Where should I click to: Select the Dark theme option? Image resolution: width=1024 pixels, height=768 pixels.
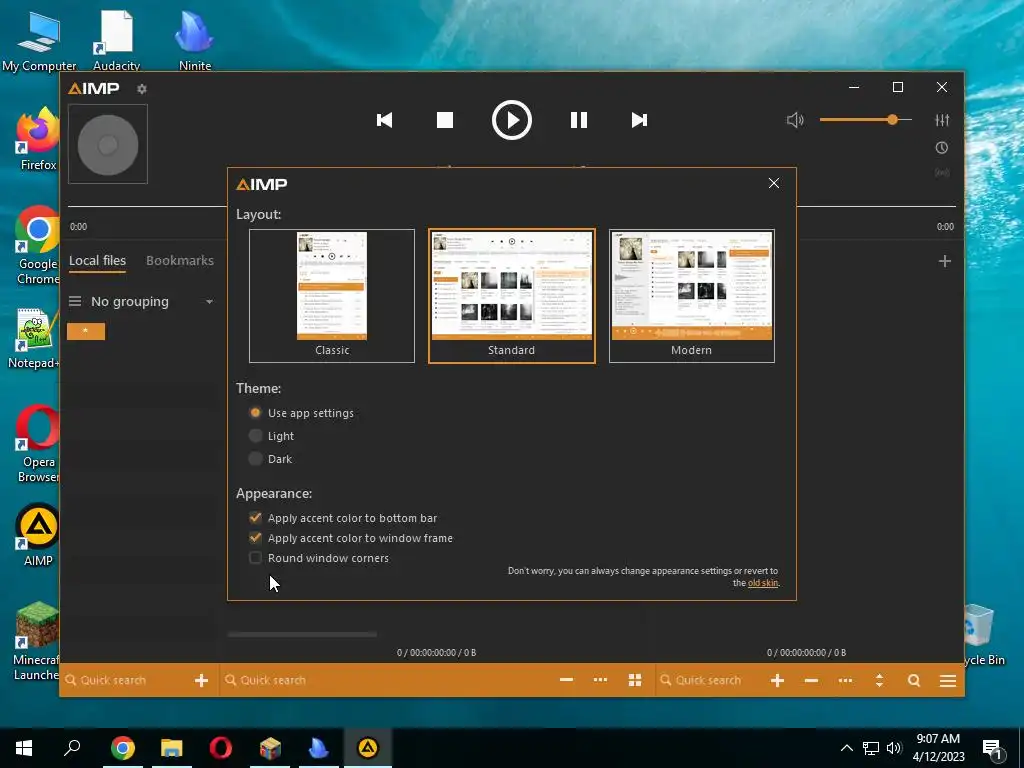coord(270,459)
